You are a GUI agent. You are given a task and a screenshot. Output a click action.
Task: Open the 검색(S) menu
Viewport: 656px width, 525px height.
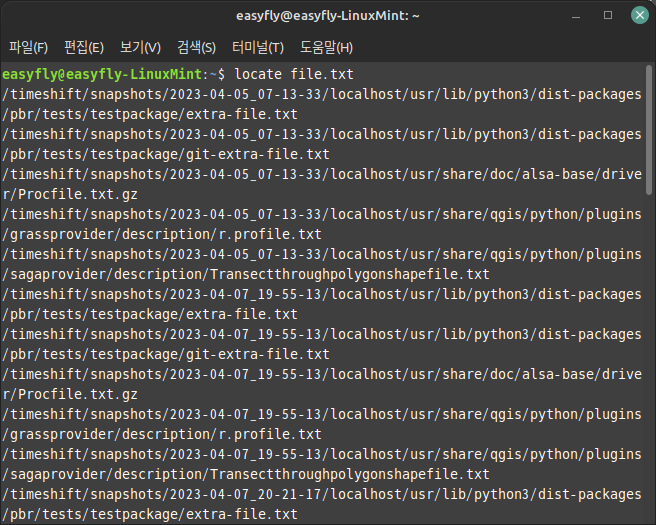coord(196,47)
